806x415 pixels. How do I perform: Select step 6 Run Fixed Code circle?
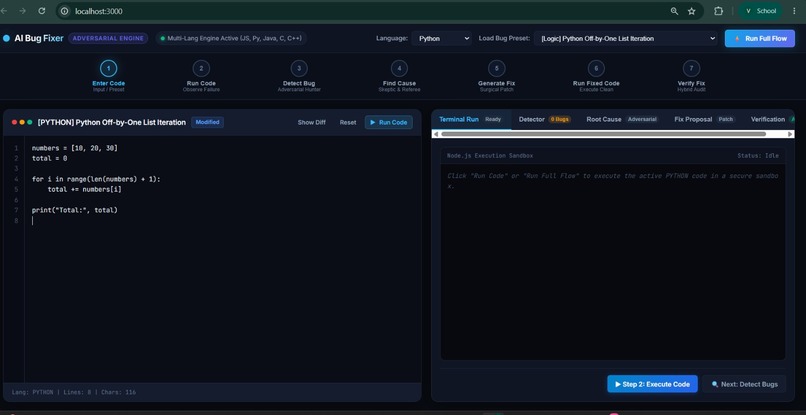pyautogui.click(x=596, y=68)
